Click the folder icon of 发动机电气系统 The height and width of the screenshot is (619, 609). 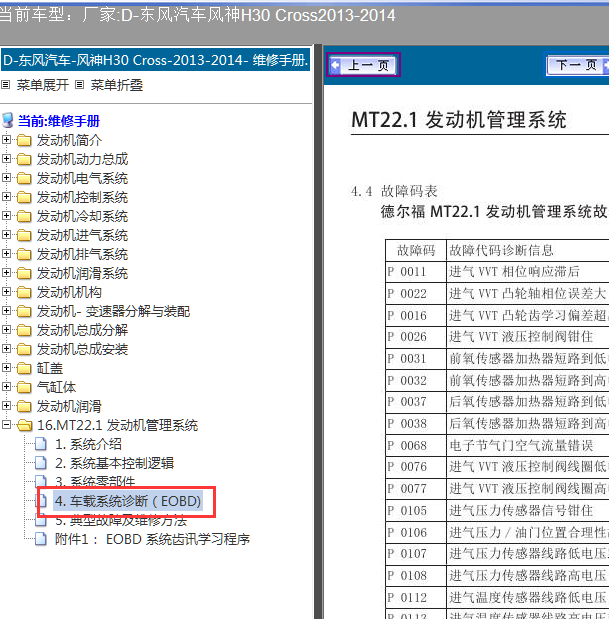click(24, 178)
